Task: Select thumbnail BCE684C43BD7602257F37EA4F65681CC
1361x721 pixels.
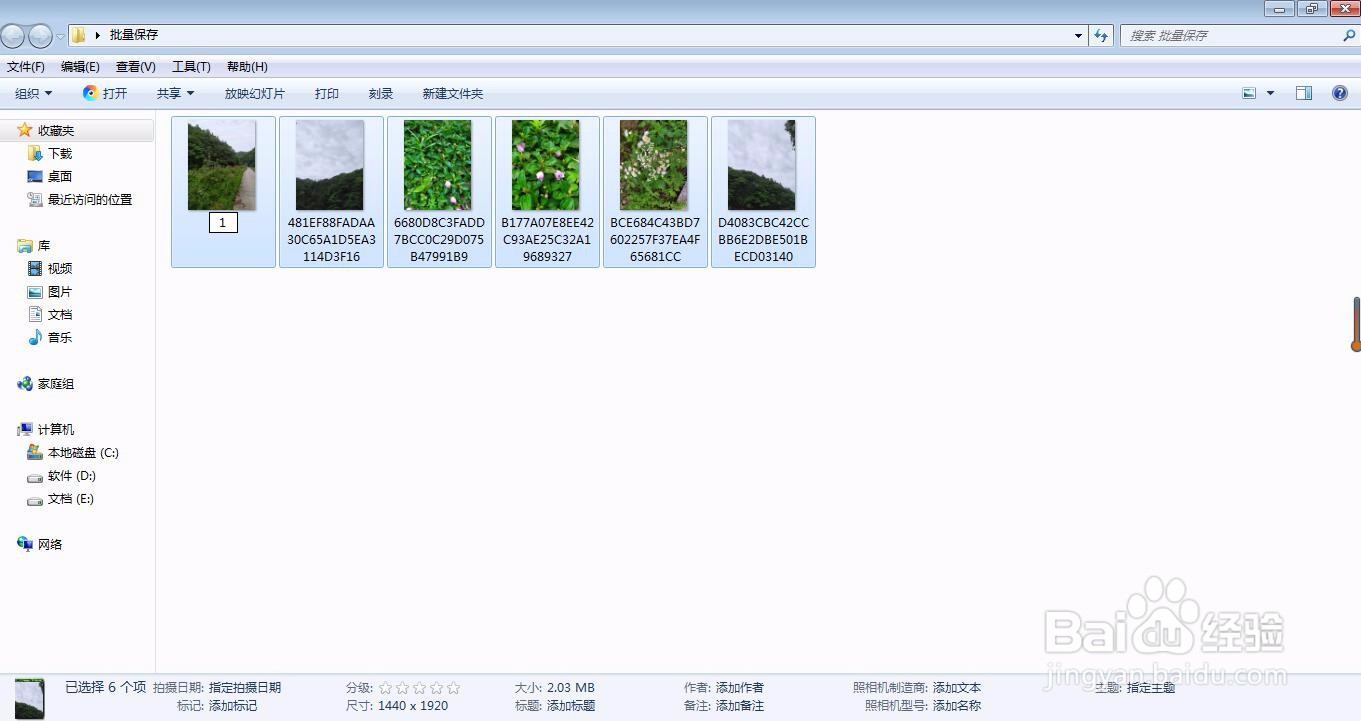Action: (x=655, y=192)
